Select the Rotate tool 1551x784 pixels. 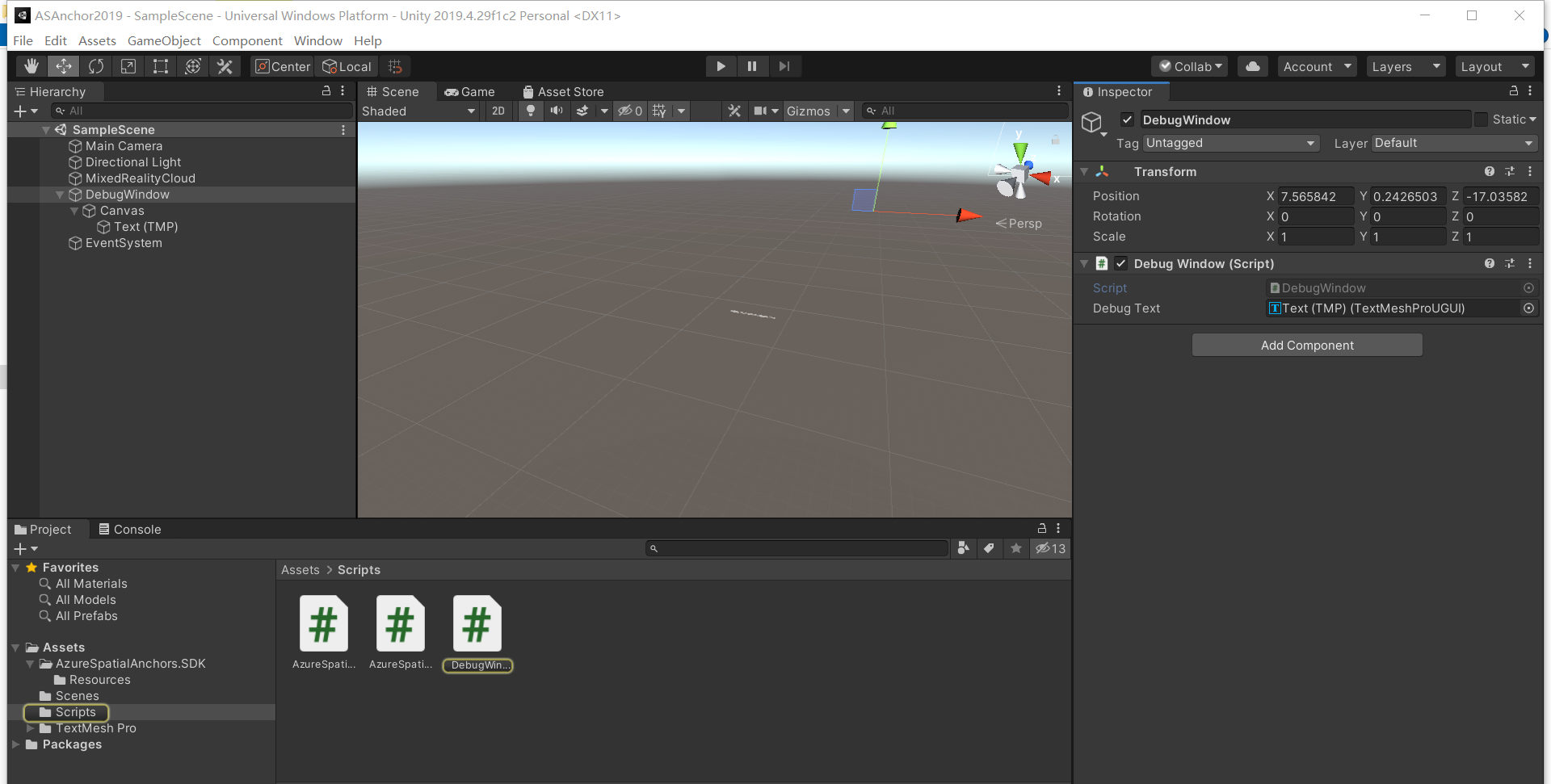pos(96,66)
